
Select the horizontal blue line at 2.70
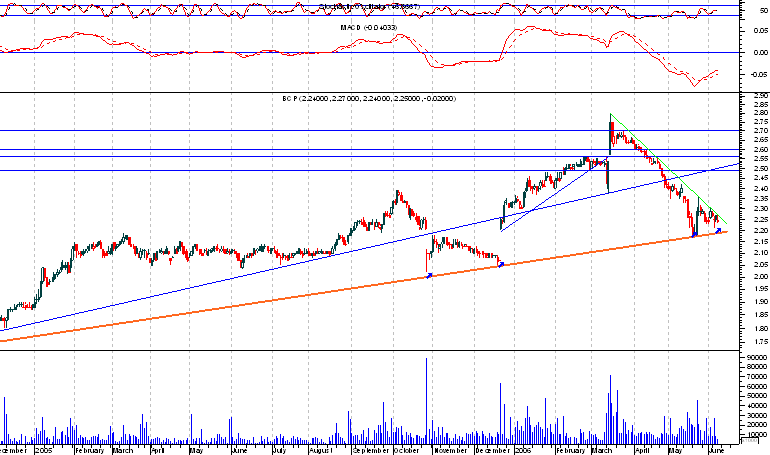(369, 131)
